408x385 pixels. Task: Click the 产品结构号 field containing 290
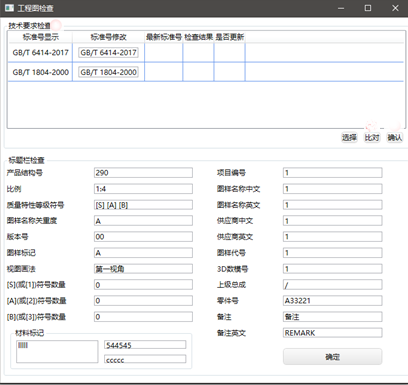coord(143,173)
